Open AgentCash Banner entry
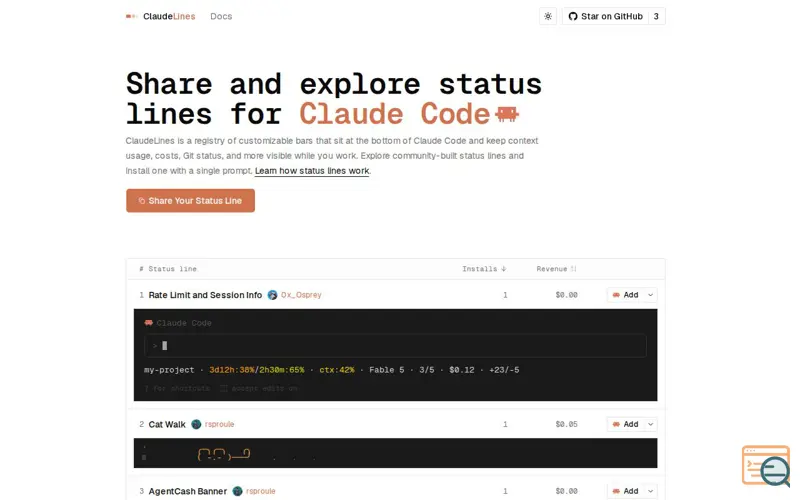800x500 pixels. [x=187, y=491]
